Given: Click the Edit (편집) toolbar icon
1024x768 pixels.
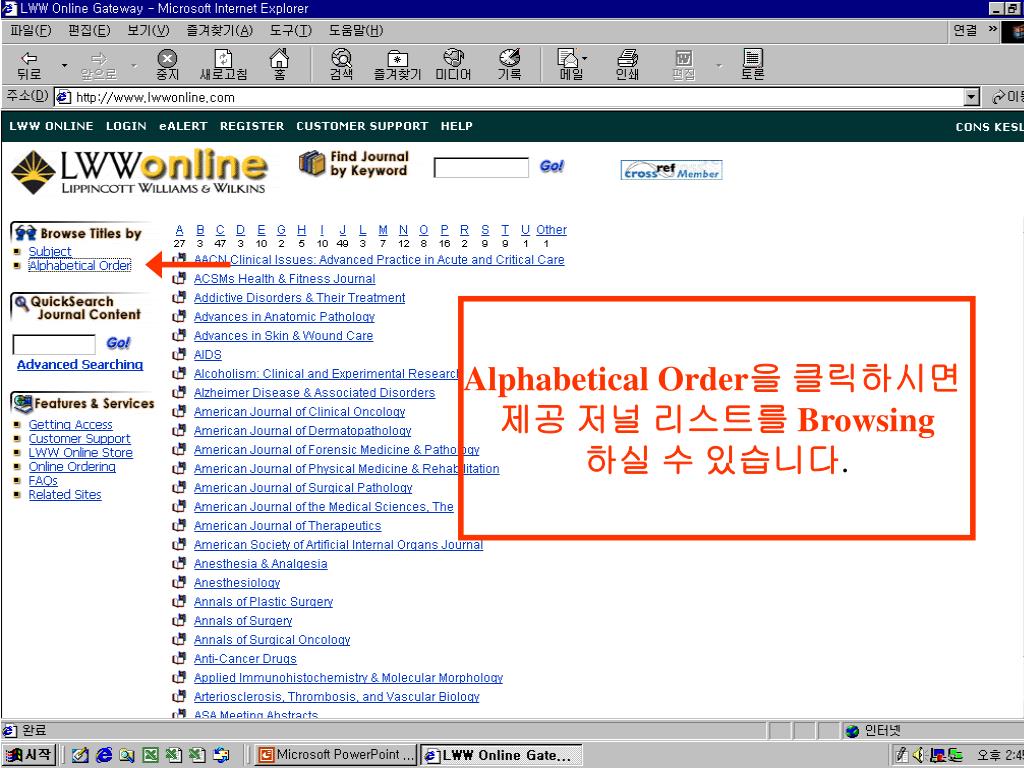Looking at the screenshot, I should click(x=684, y=64).
